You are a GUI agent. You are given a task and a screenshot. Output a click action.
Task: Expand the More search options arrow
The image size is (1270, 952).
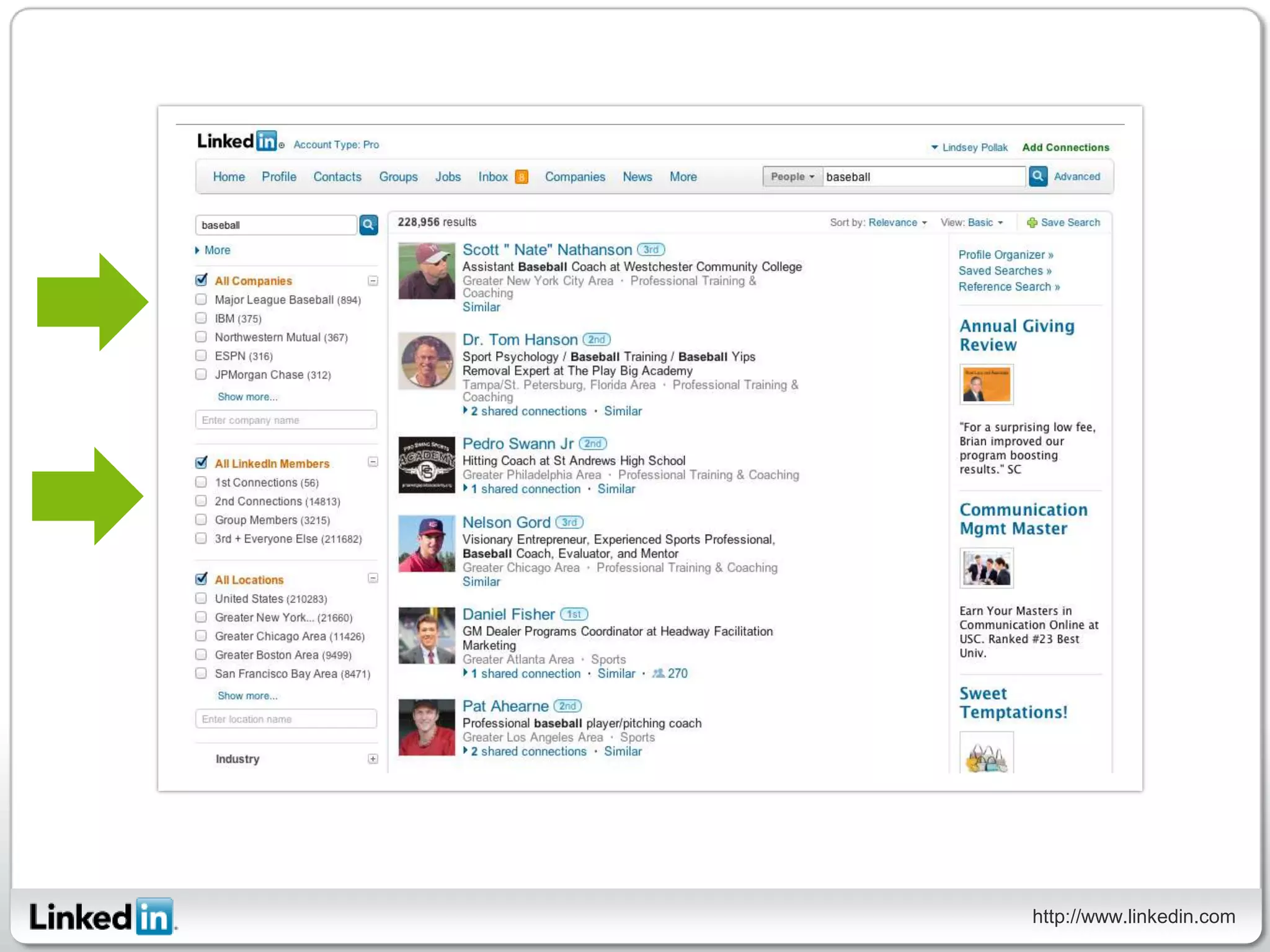pos(197,250)
